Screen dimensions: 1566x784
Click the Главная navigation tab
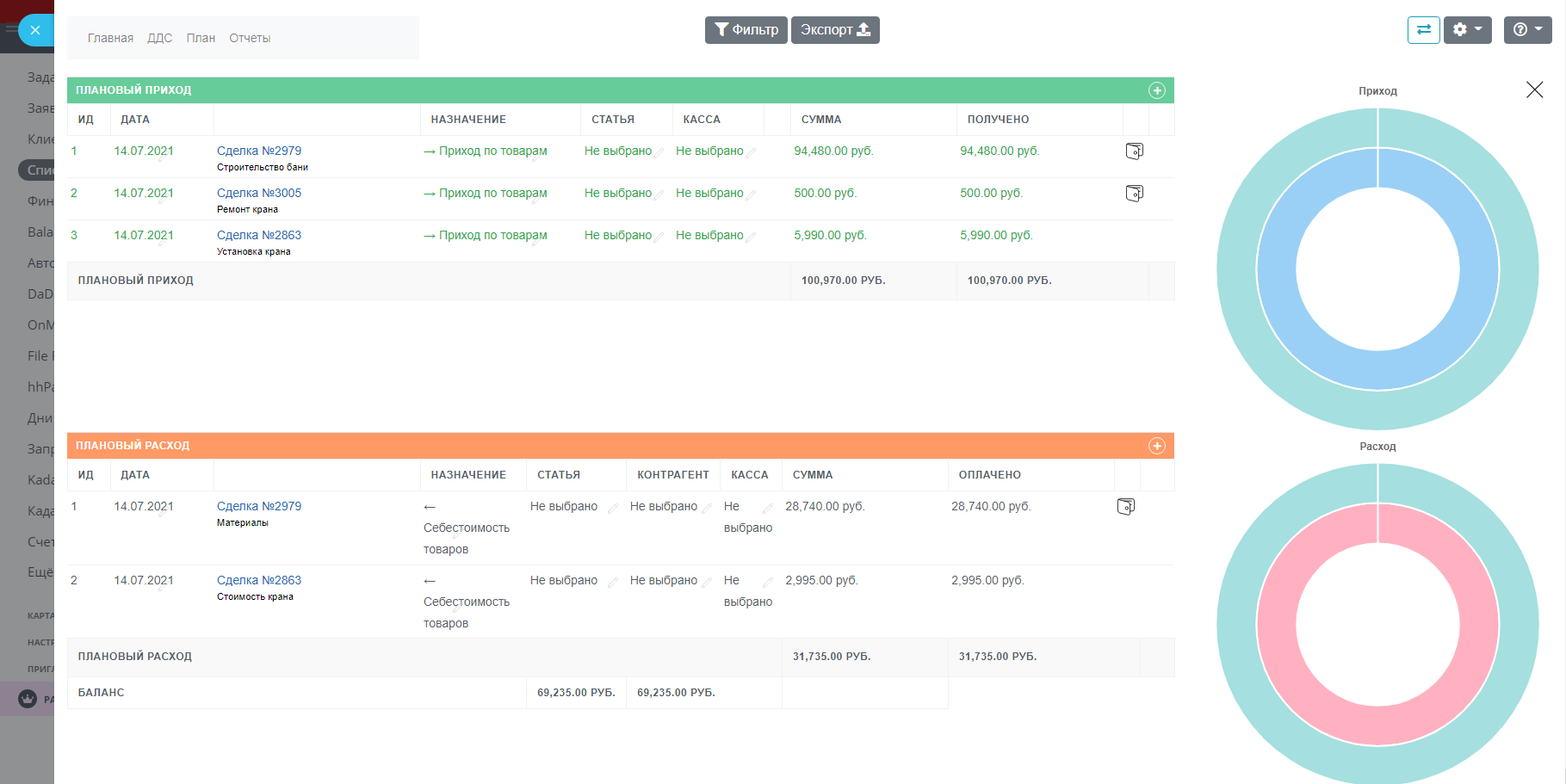point(110,38)
